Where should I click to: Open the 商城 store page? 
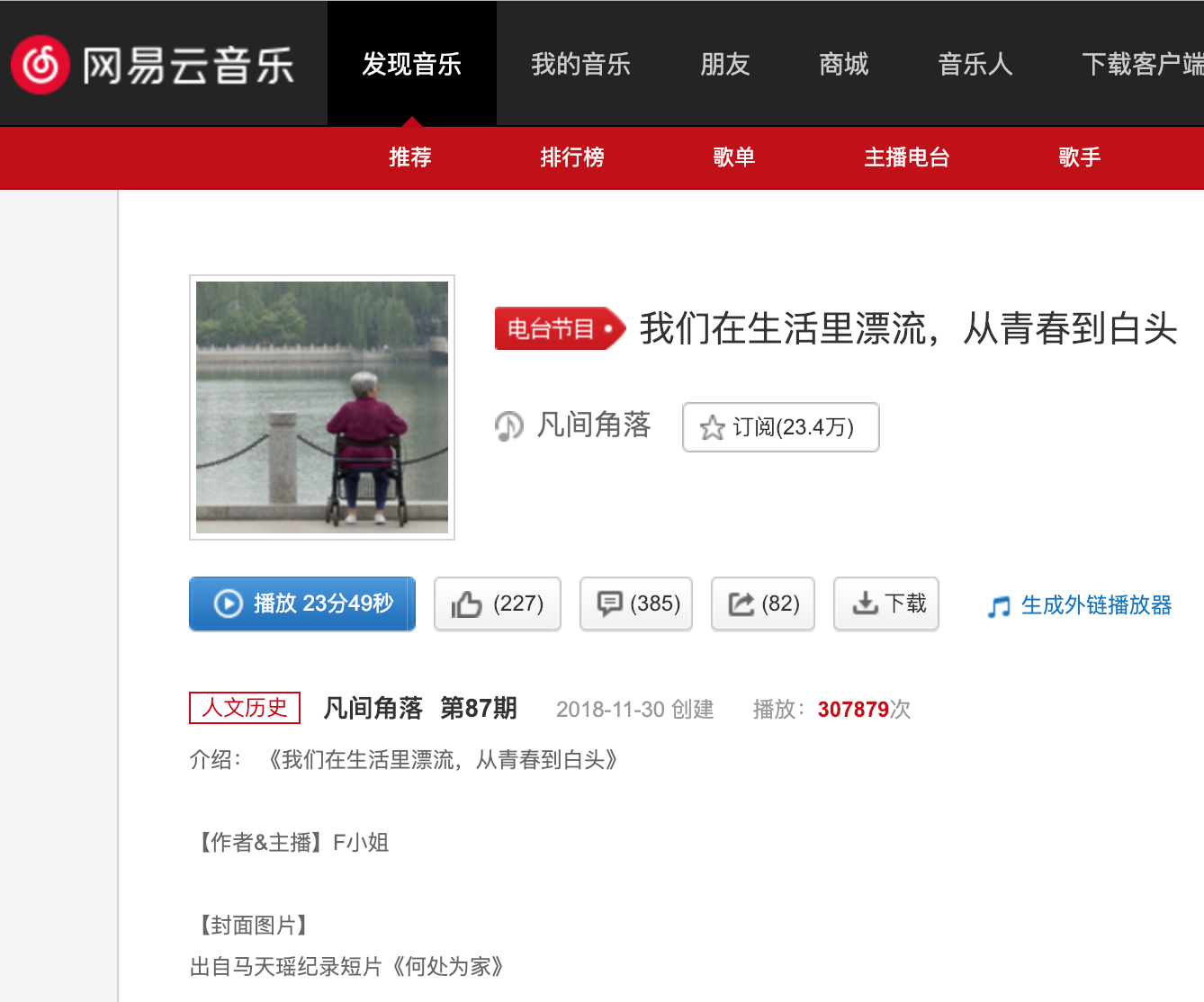click(x=844, y=64)
